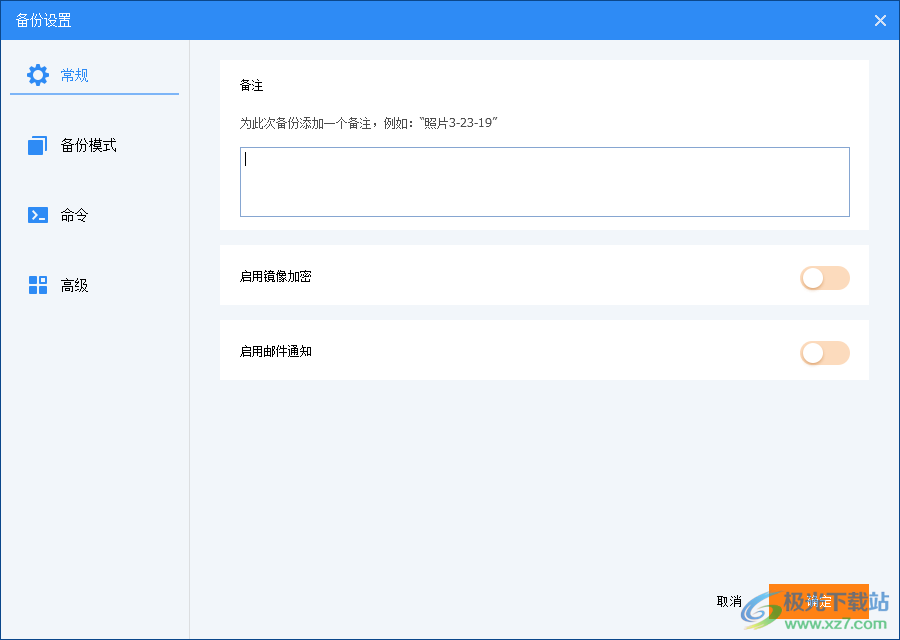Screen dimensions: 900x640
Task: Click the 备份模式 stacked-squares icon
Action: 38,145
